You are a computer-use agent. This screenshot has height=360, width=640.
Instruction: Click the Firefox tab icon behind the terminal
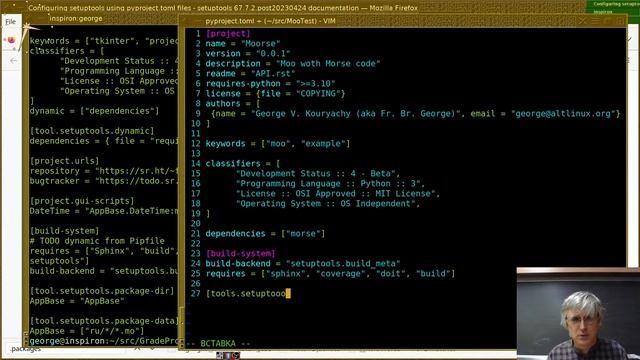tap(11, 40)
